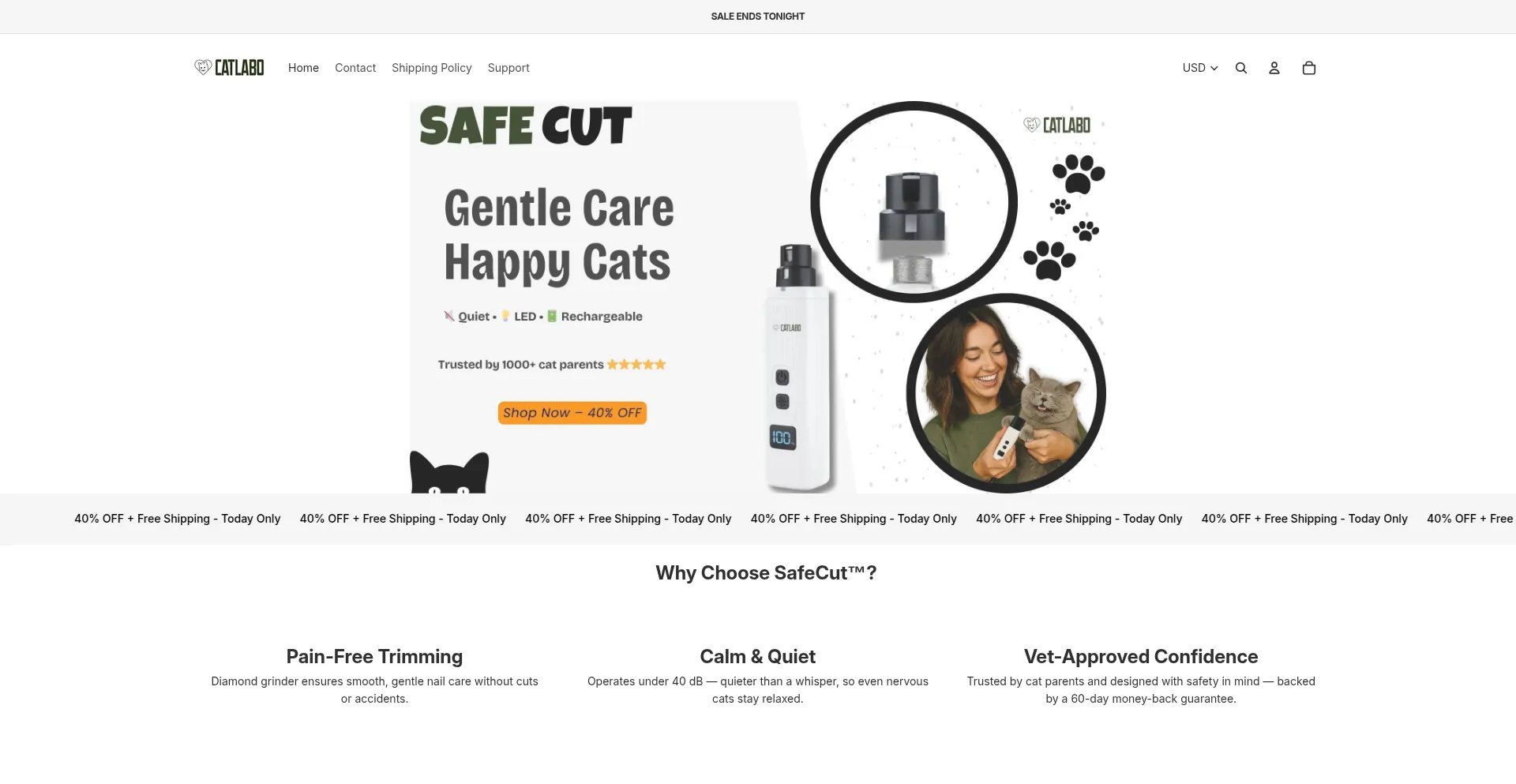The height and width of the screenshot is (784, 1516).
Task: Click the CATLABO logo inside hero banner
Action: point(1056,125)
